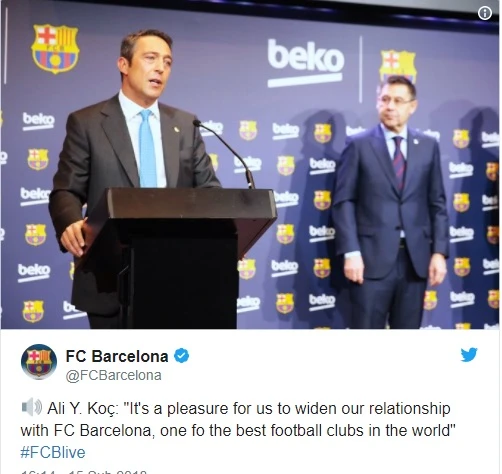Click the blue verified badge
This screenshot has width=502, height=474.
(x=182, y=356)
